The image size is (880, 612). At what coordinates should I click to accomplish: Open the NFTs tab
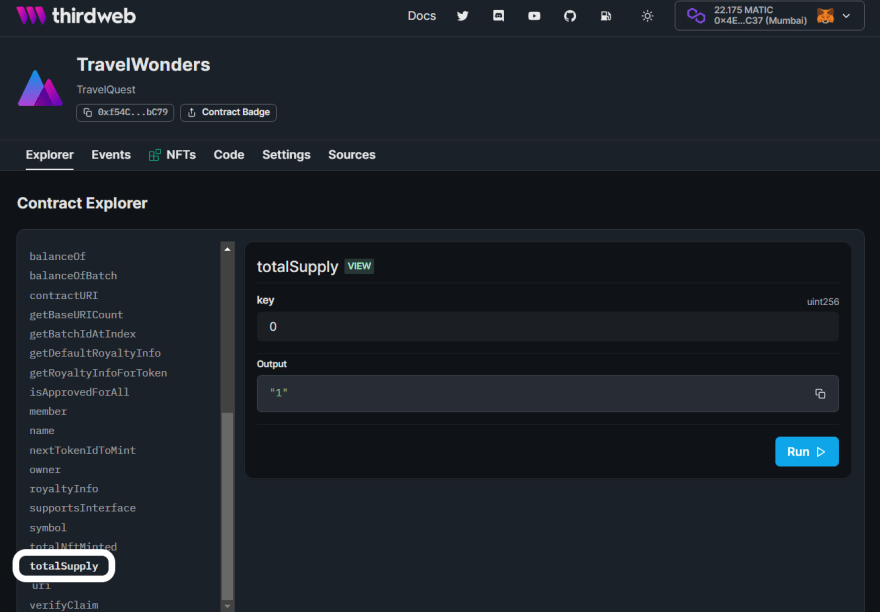[172, 155]
